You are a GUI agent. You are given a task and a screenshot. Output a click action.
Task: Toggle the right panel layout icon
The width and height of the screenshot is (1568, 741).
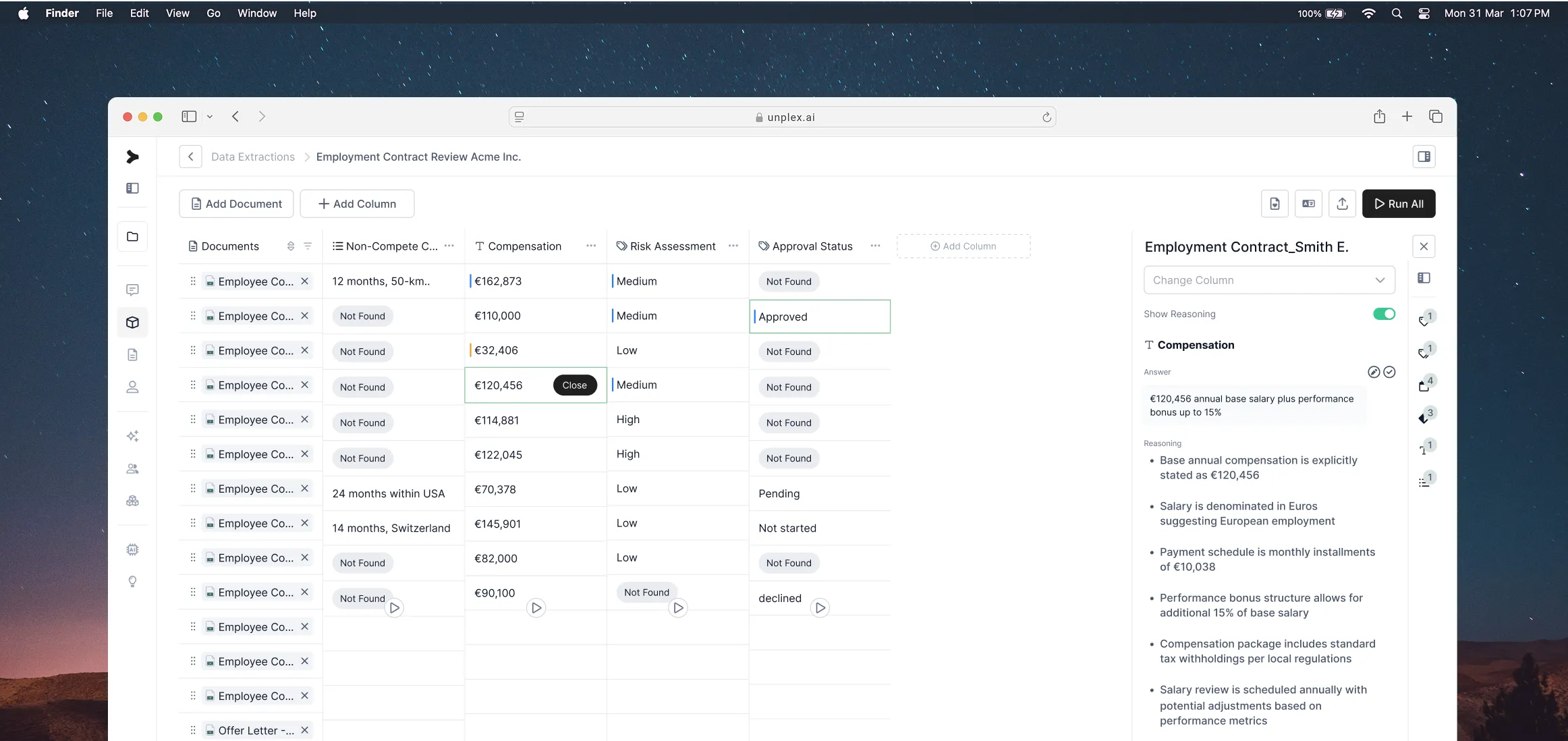(1424, 157)
